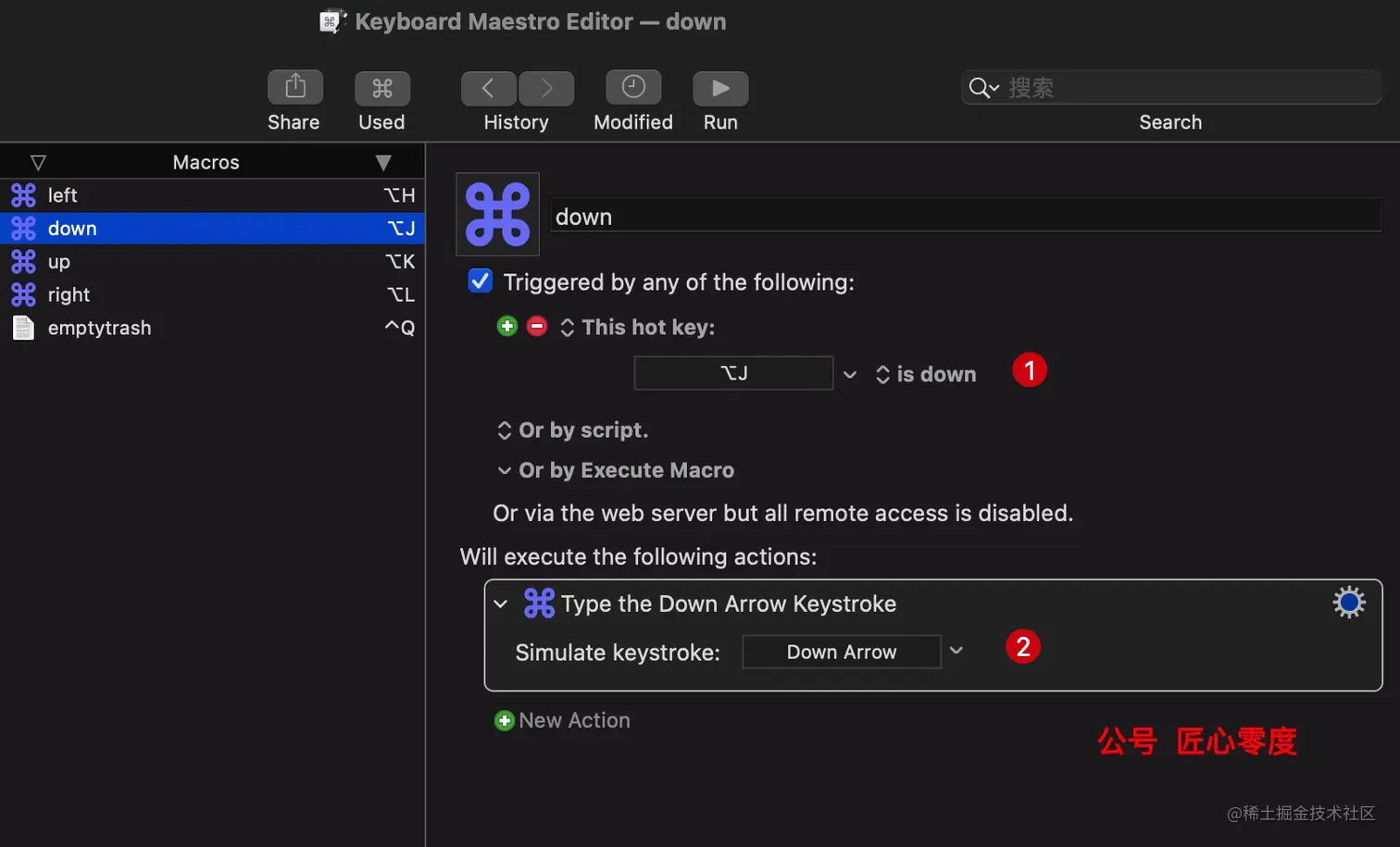Show recently Modified macros
1400x847 pixels.
coord(633,88)
